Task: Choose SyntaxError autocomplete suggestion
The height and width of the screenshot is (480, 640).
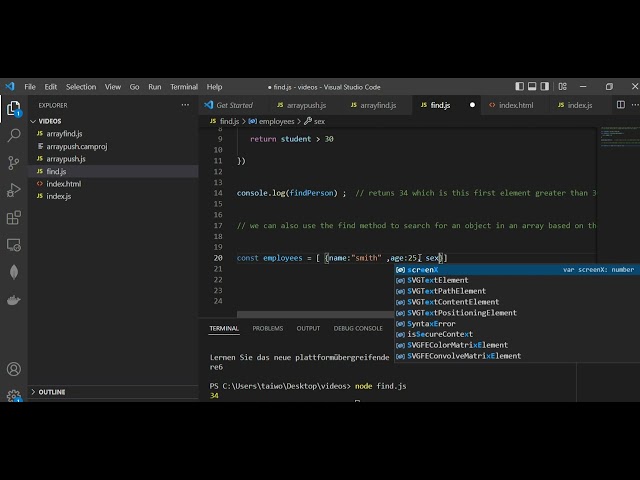Action: coord(517,324)
